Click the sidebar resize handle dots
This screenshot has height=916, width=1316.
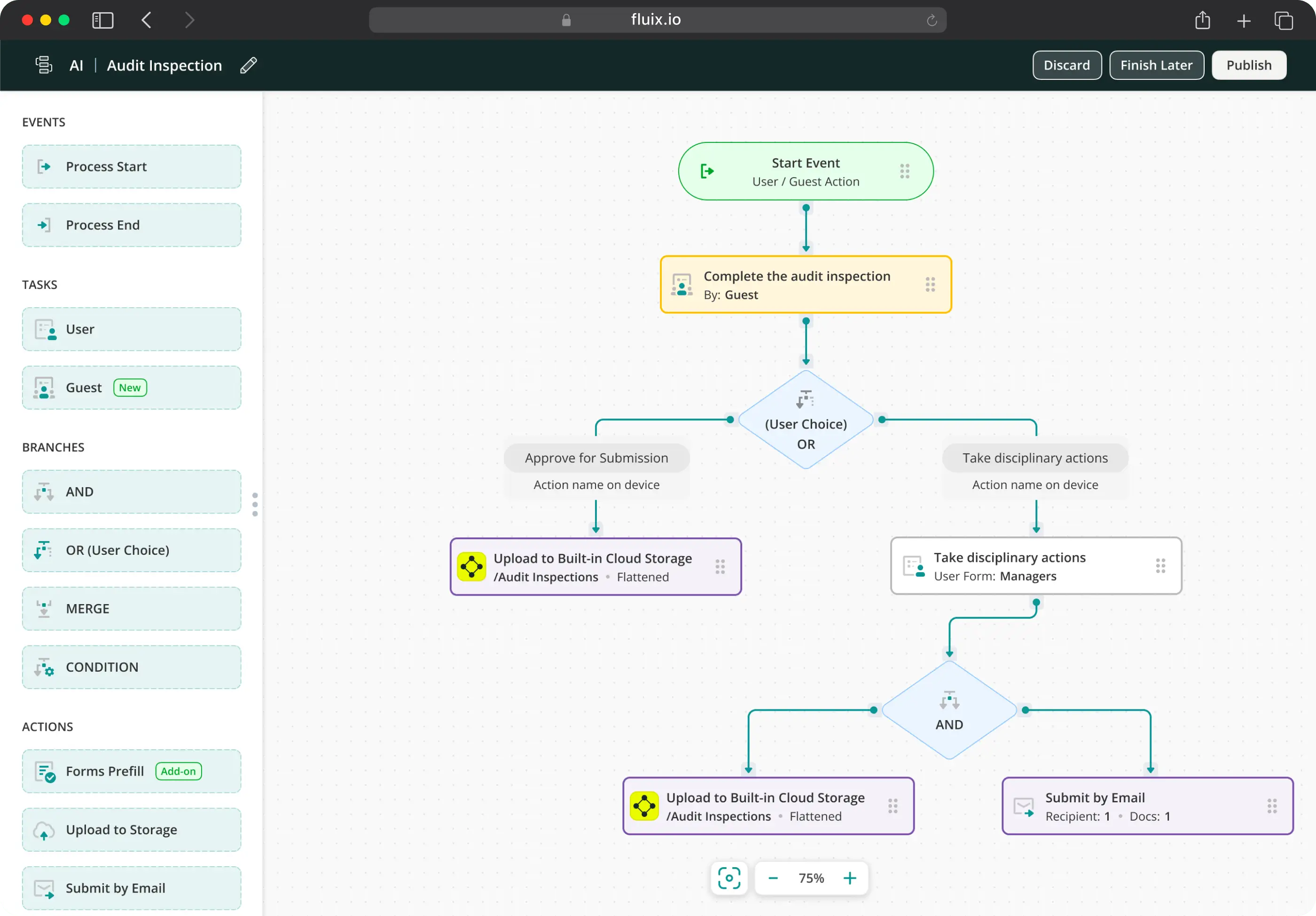coord(255,504)
